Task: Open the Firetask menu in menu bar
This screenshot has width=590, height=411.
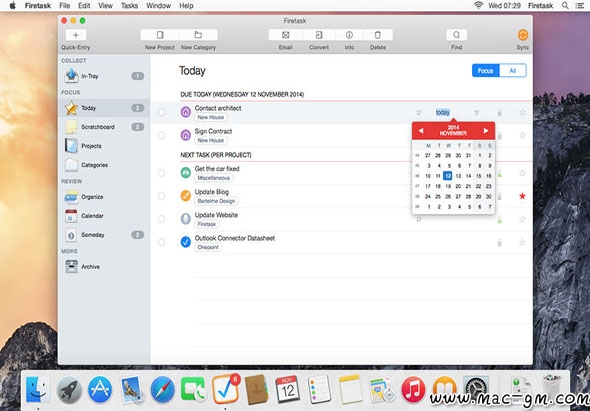Action: (x=38, y=6)
